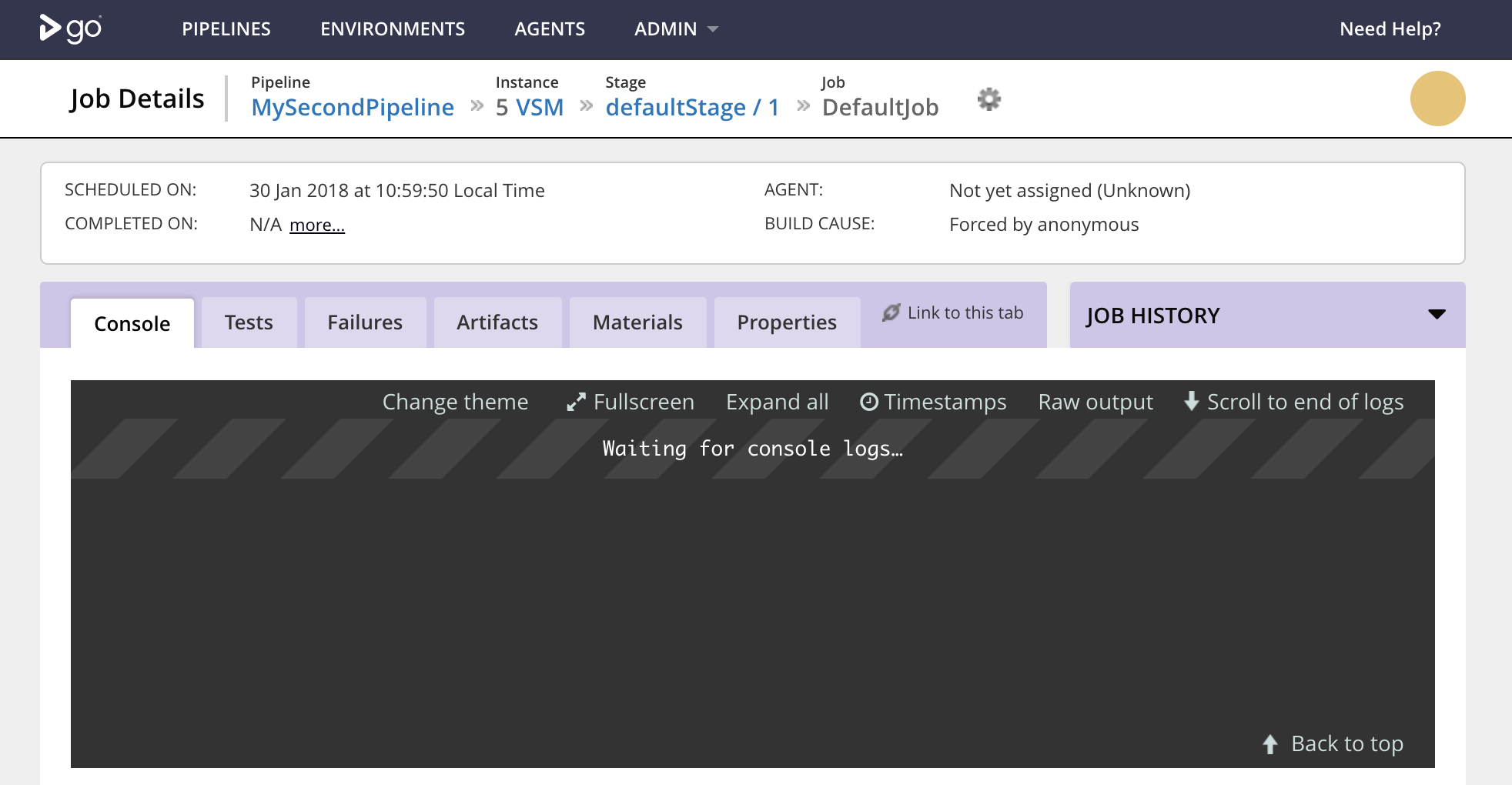Toggle Expand all console sections
This screenshot has height=785, width=1512.
click(777, 402)
